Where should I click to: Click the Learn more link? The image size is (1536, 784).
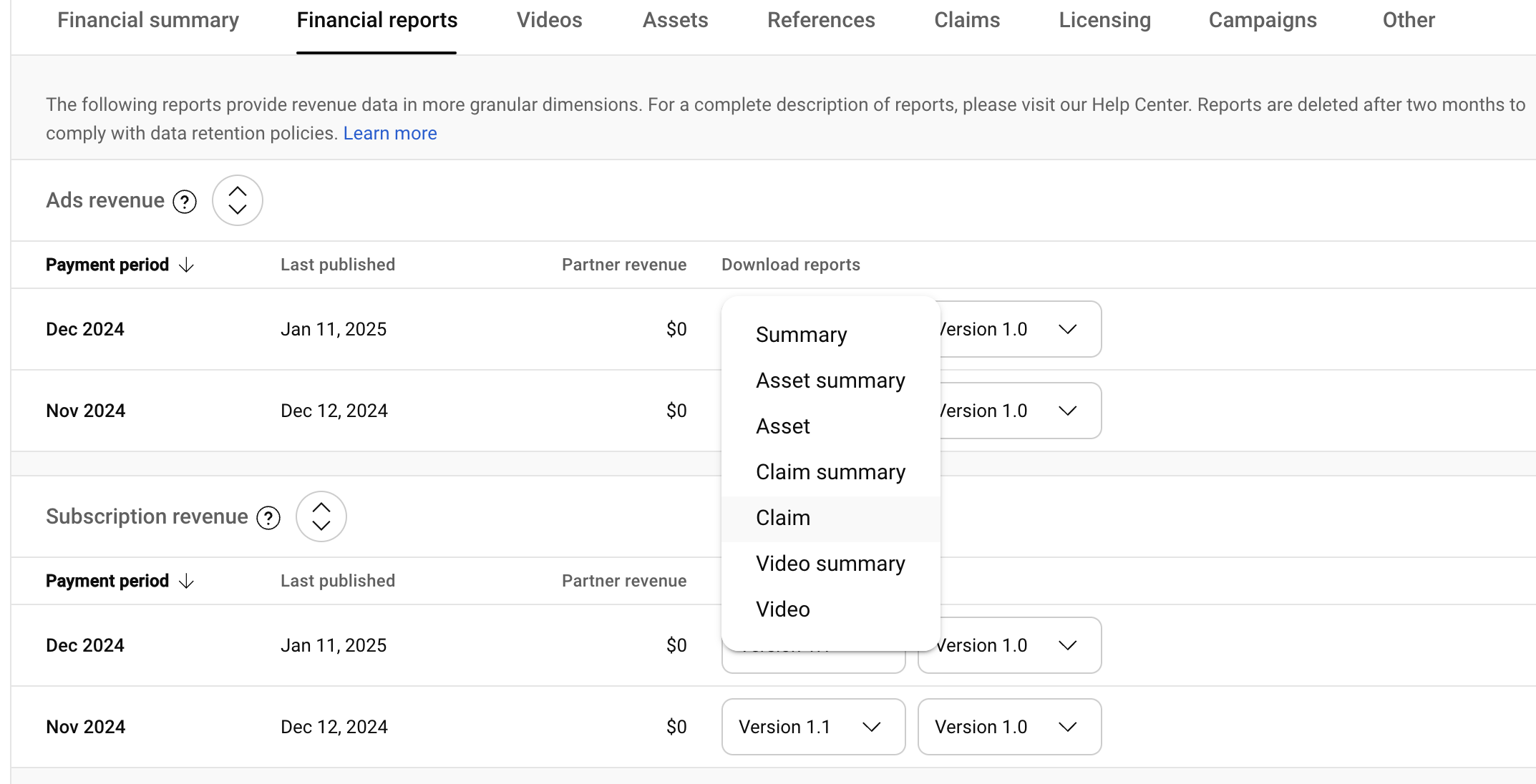[390, 134]
